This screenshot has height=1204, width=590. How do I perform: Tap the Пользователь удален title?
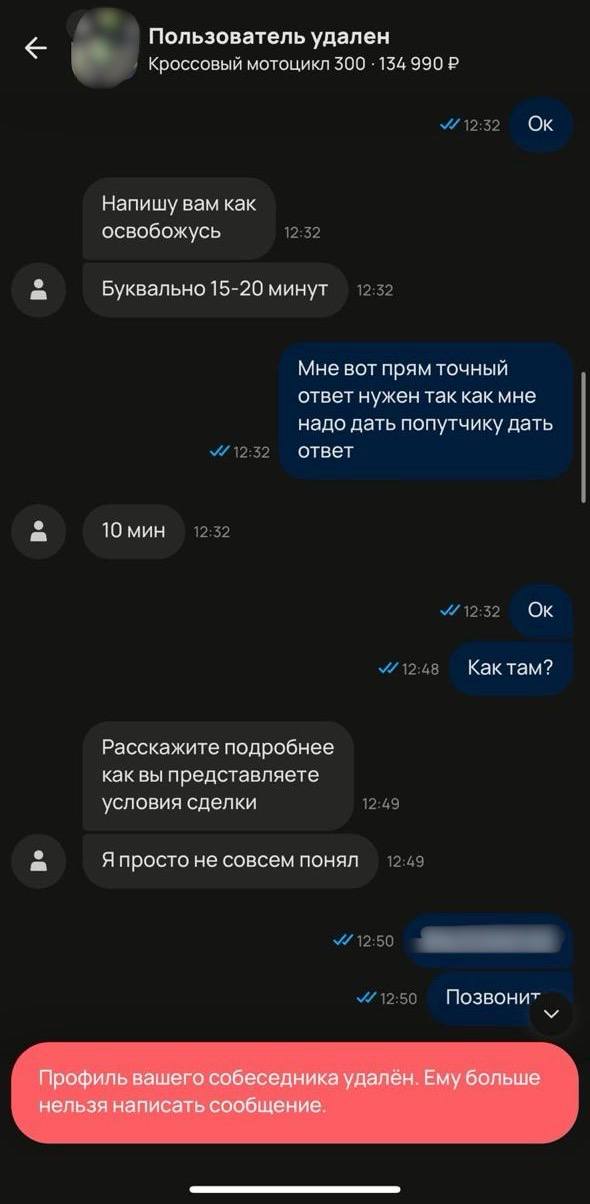click(269, 37)
